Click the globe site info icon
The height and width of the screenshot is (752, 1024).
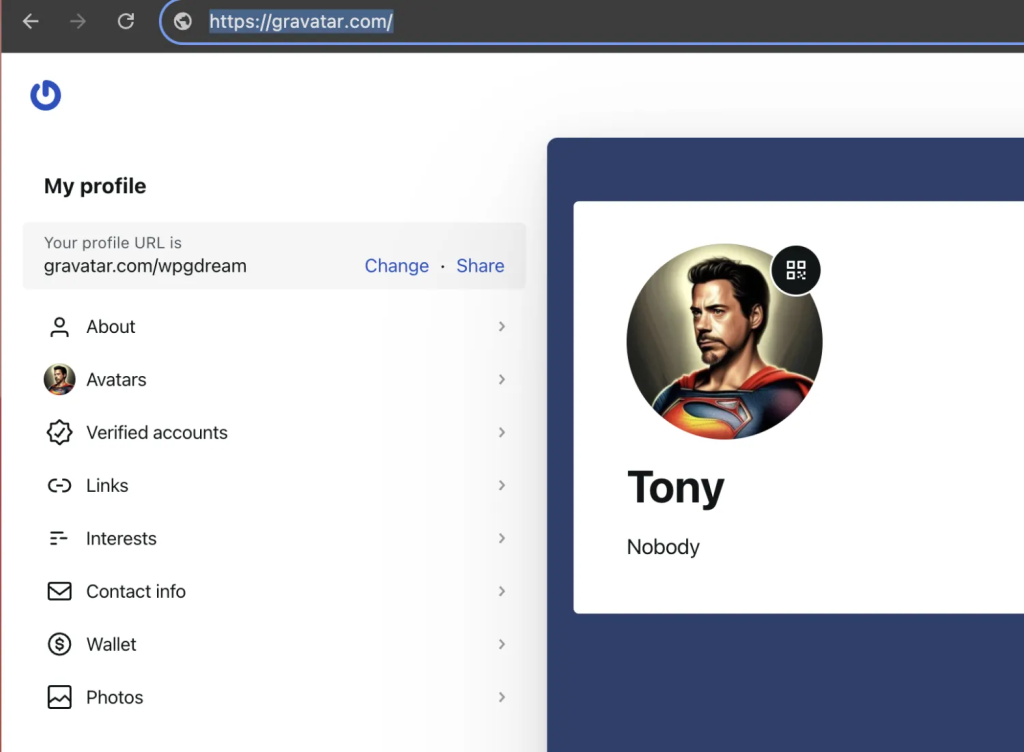[183, 22]
